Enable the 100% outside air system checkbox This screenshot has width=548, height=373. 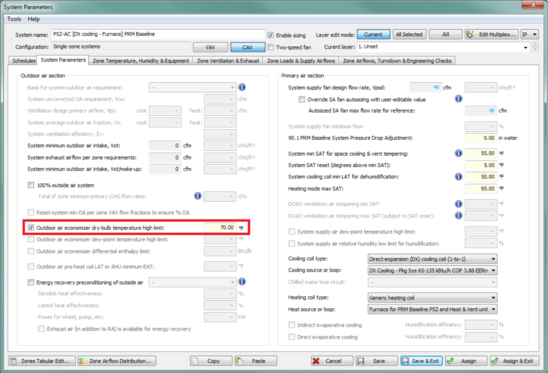[x=31, y=185]
